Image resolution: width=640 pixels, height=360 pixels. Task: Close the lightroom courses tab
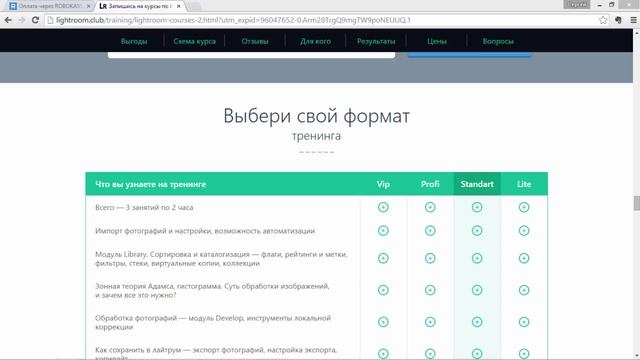179,6
